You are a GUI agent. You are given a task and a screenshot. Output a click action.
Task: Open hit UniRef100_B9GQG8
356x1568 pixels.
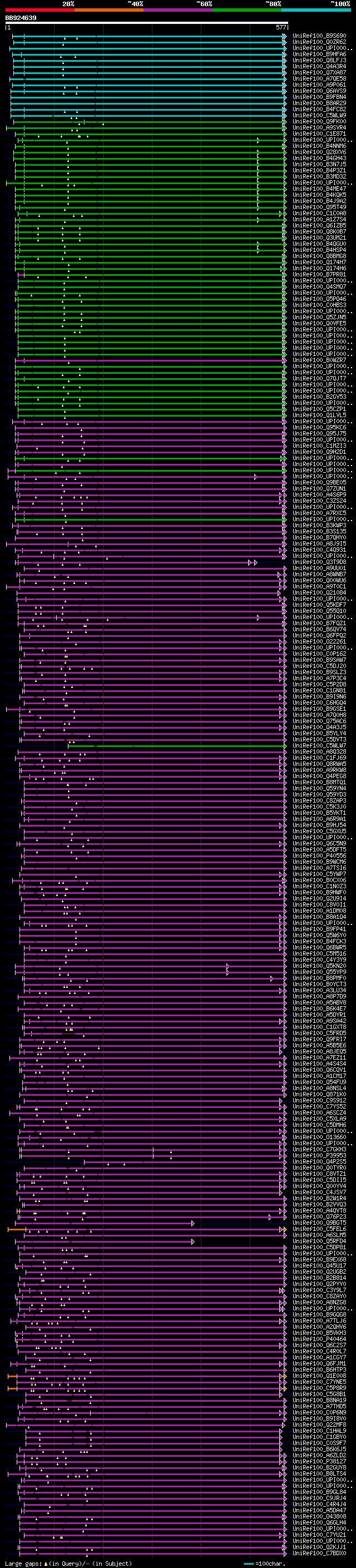[319, 1314]
